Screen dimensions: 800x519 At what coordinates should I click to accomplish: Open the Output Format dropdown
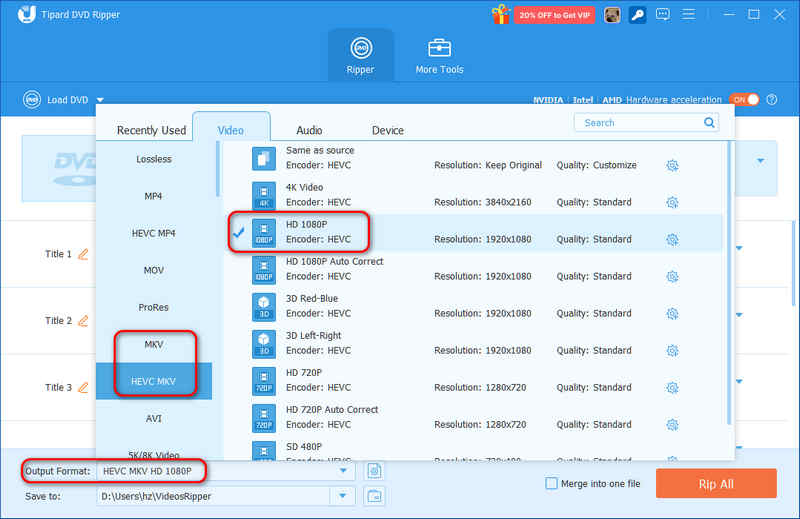(343, 471)
